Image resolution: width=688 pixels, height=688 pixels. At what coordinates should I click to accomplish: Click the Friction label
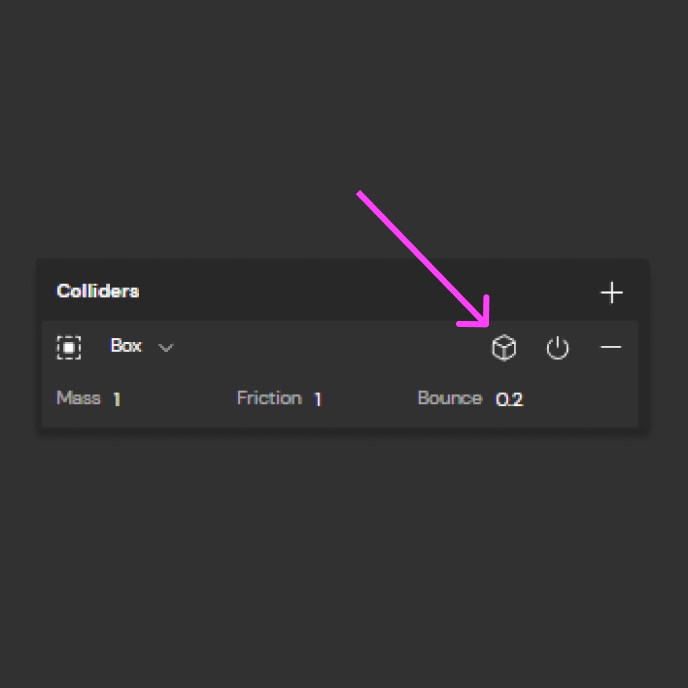click(269, 398)
